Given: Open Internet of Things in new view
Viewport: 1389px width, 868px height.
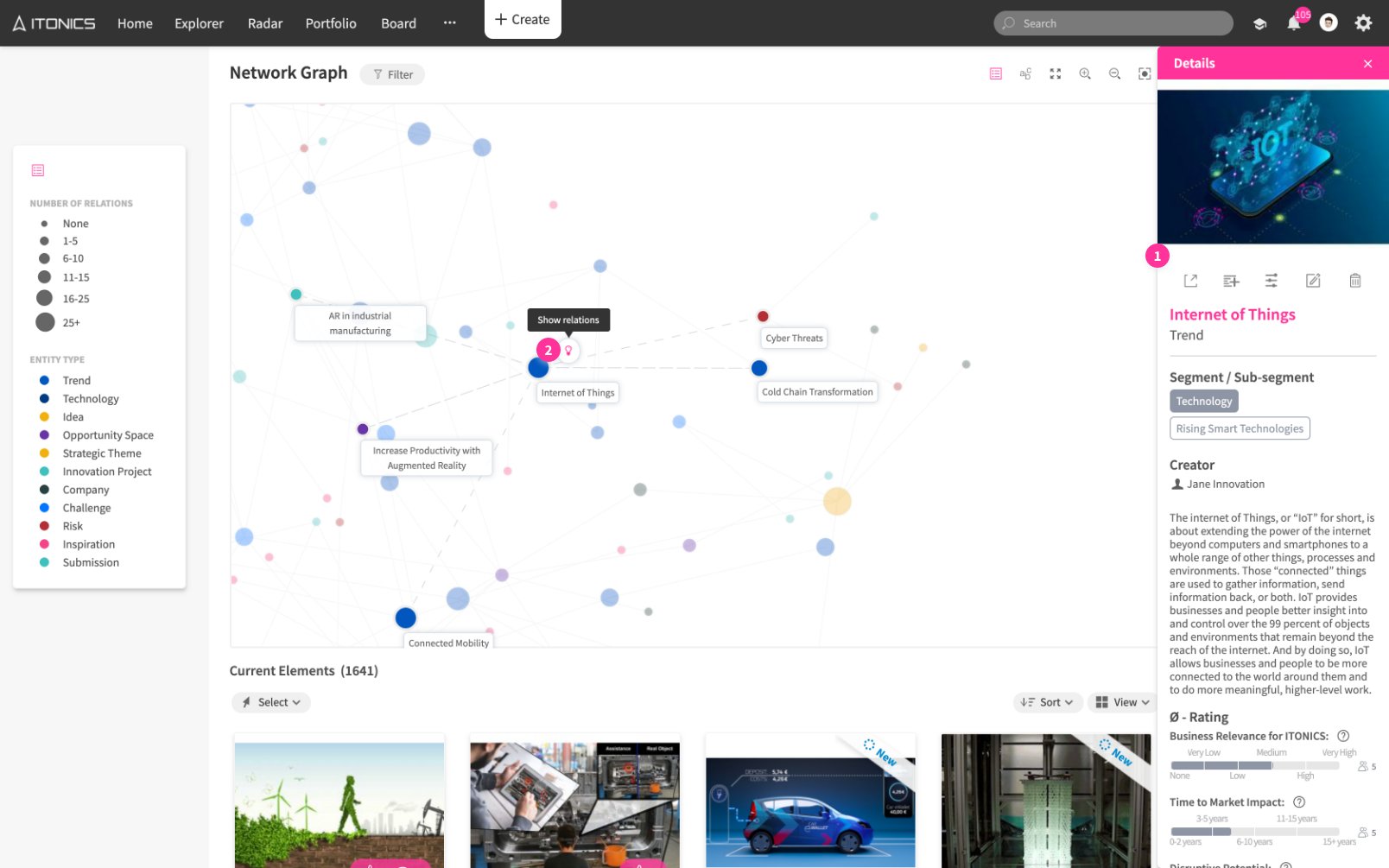Looking at the screenshot, I should point(1190,281).
